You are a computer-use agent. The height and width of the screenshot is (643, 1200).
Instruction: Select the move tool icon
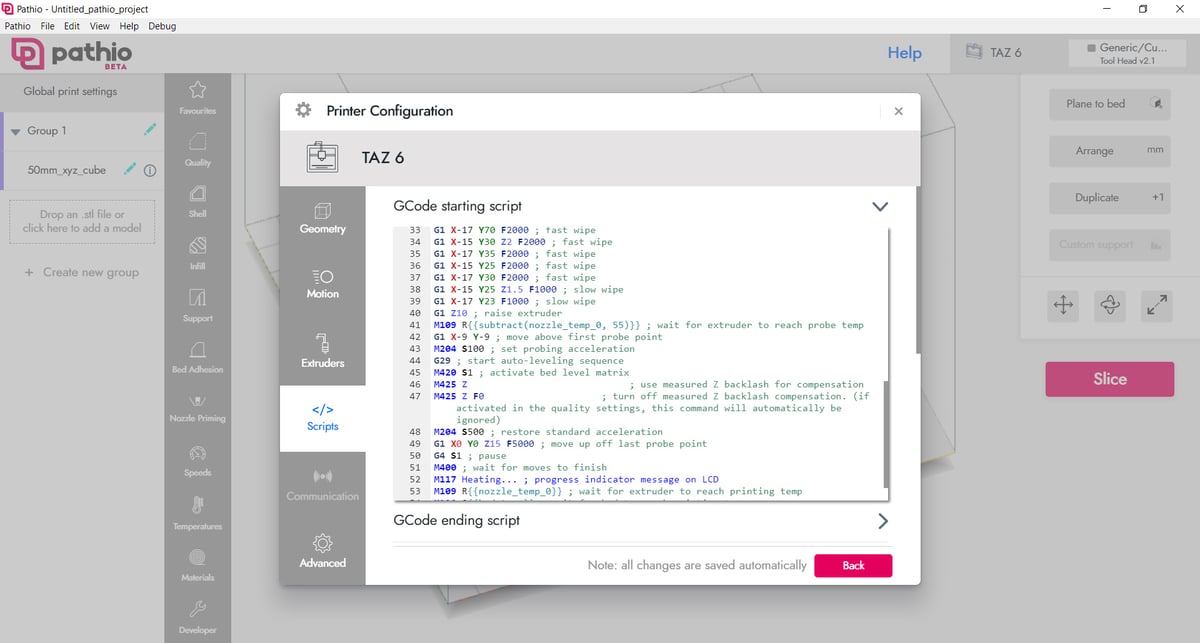(1063, 308)
